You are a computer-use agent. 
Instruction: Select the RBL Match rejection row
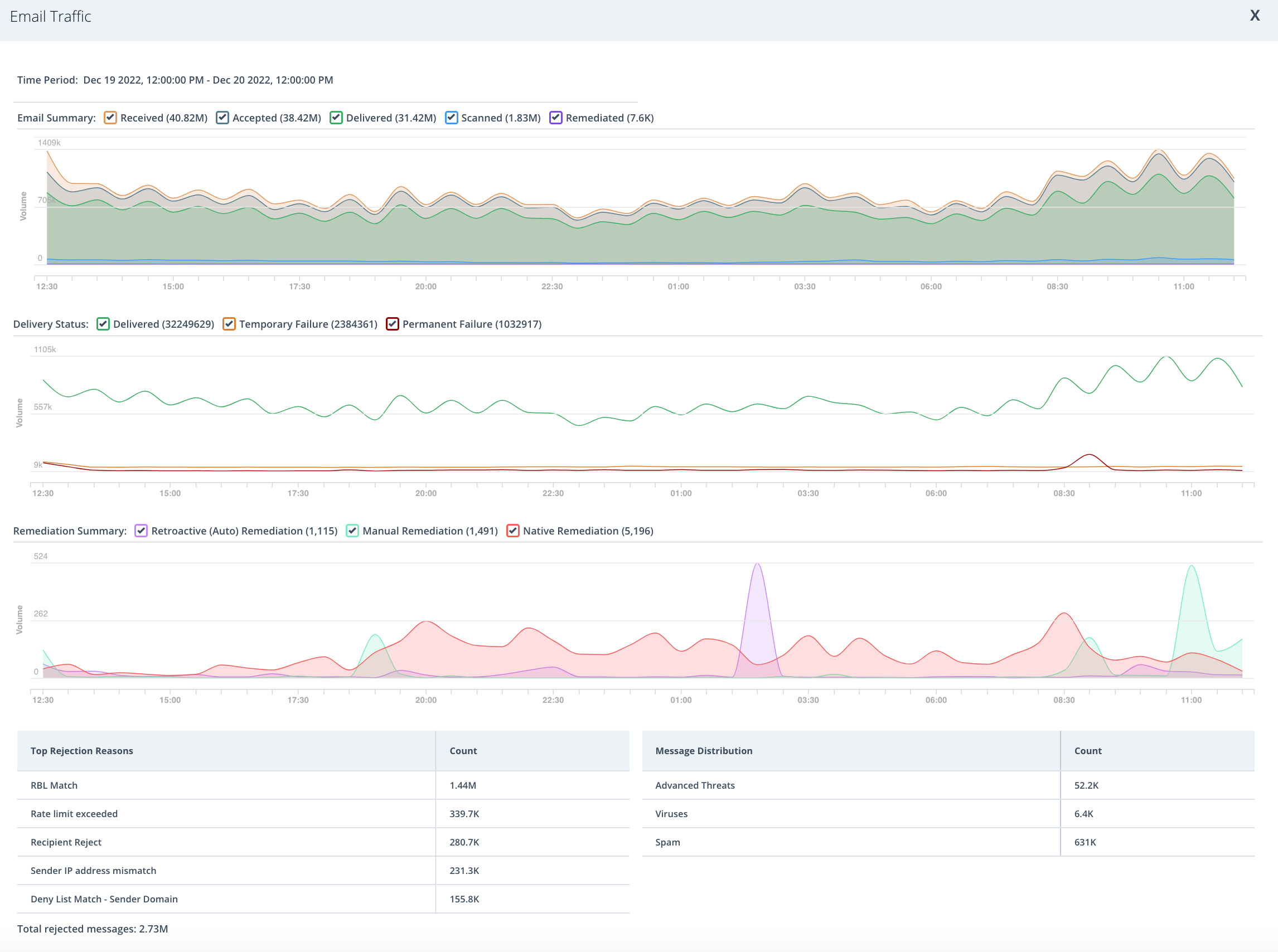[x=323, y=785]
